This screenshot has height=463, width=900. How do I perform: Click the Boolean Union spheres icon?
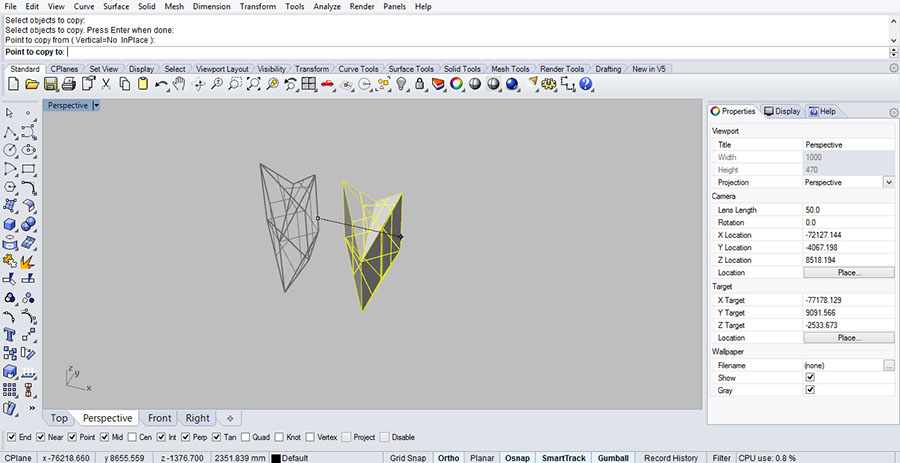29,224
